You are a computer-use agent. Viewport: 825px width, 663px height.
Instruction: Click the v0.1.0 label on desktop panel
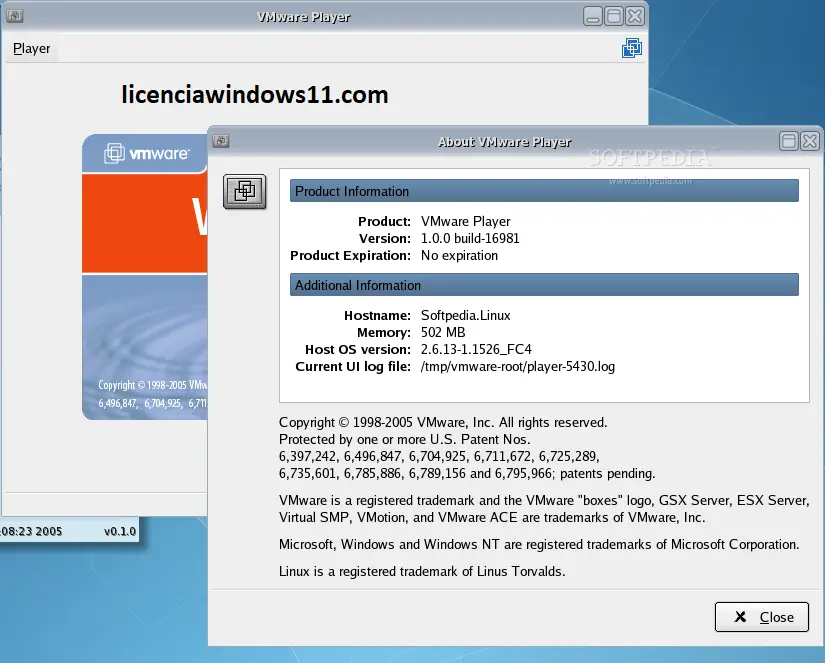coord(120,531)
